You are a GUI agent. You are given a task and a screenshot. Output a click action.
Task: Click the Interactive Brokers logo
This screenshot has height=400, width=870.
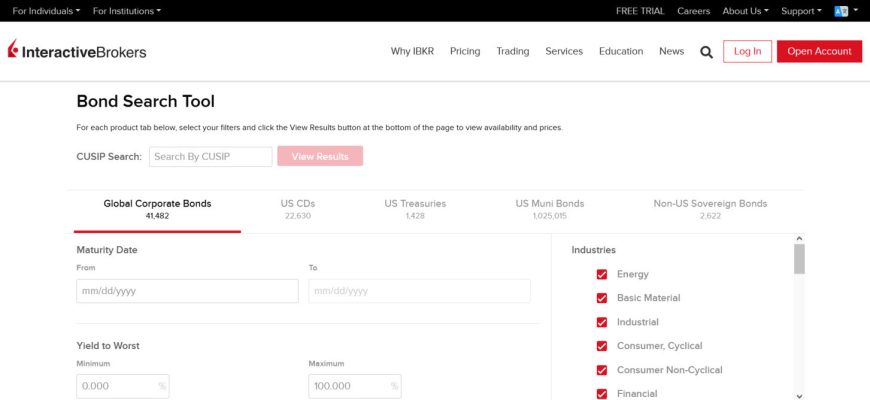click(77, 50)
